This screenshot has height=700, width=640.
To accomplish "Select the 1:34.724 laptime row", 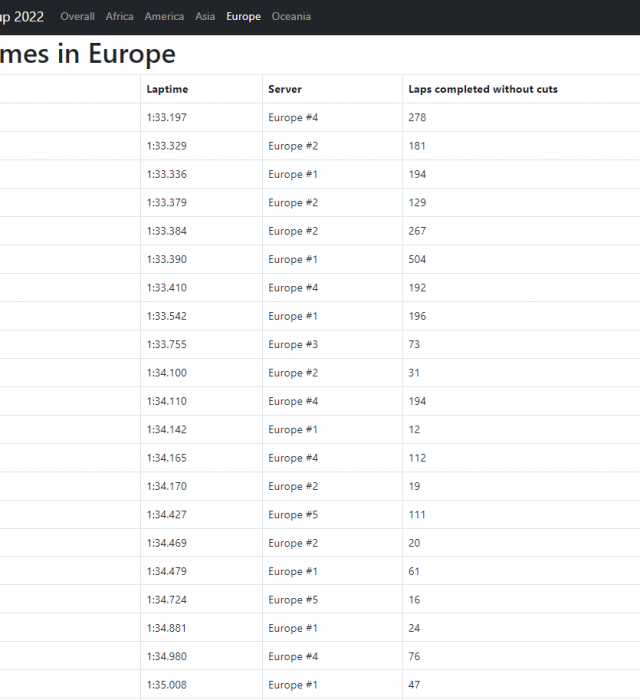I will coord(166,600).
